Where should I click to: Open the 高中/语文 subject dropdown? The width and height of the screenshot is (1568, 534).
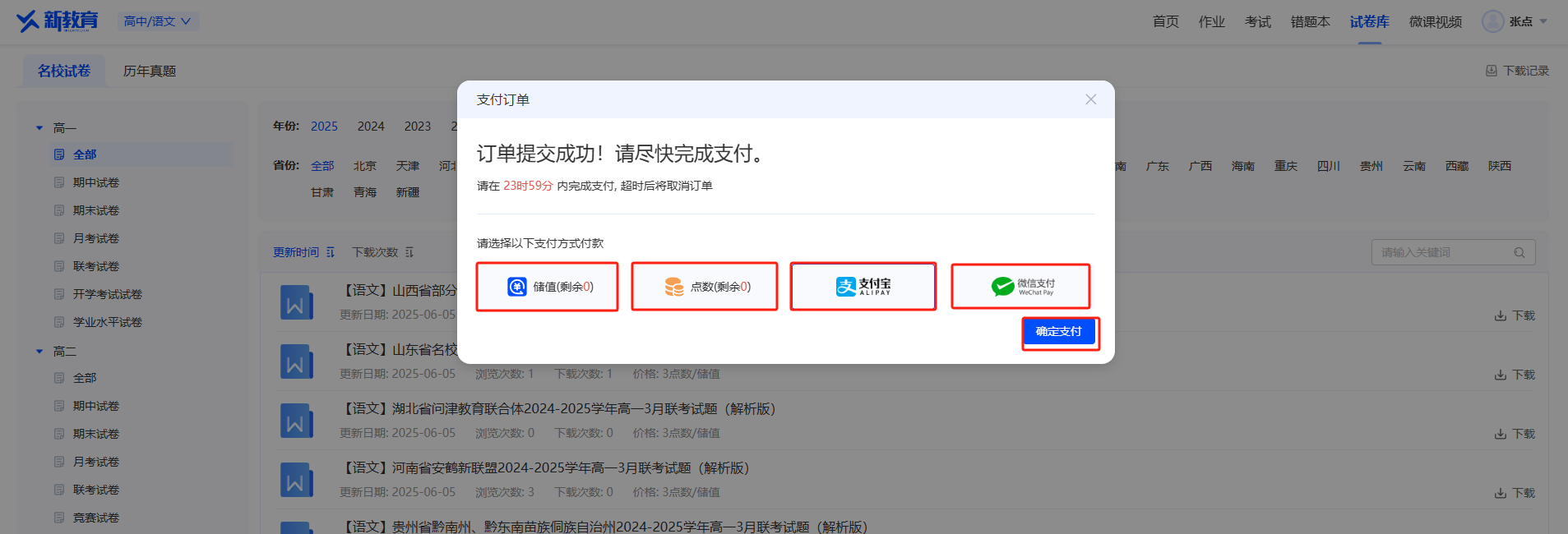pyautogui.click(x=158, y=21)
